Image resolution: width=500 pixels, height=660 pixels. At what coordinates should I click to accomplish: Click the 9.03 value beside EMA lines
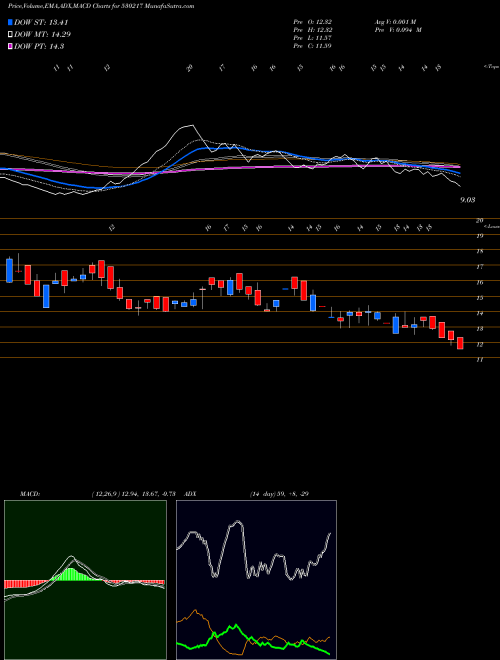pyautogui.click(x=468, y=200)
